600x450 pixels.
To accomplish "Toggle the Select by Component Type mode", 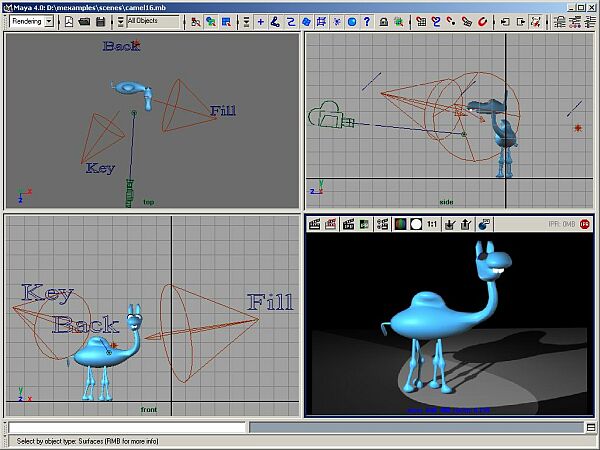I will (227, 21).
